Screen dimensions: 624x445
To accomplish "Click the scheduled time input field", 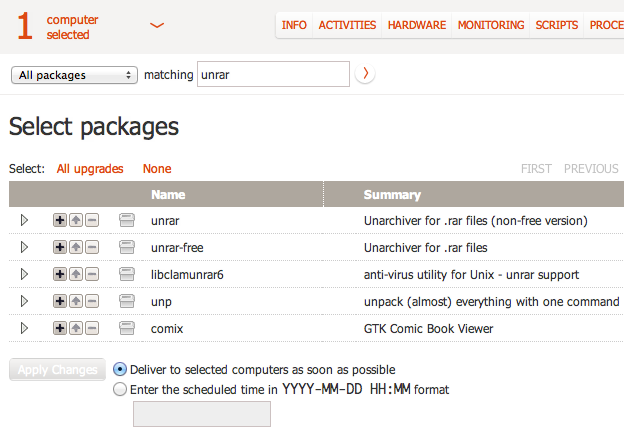I will (202, 414).
